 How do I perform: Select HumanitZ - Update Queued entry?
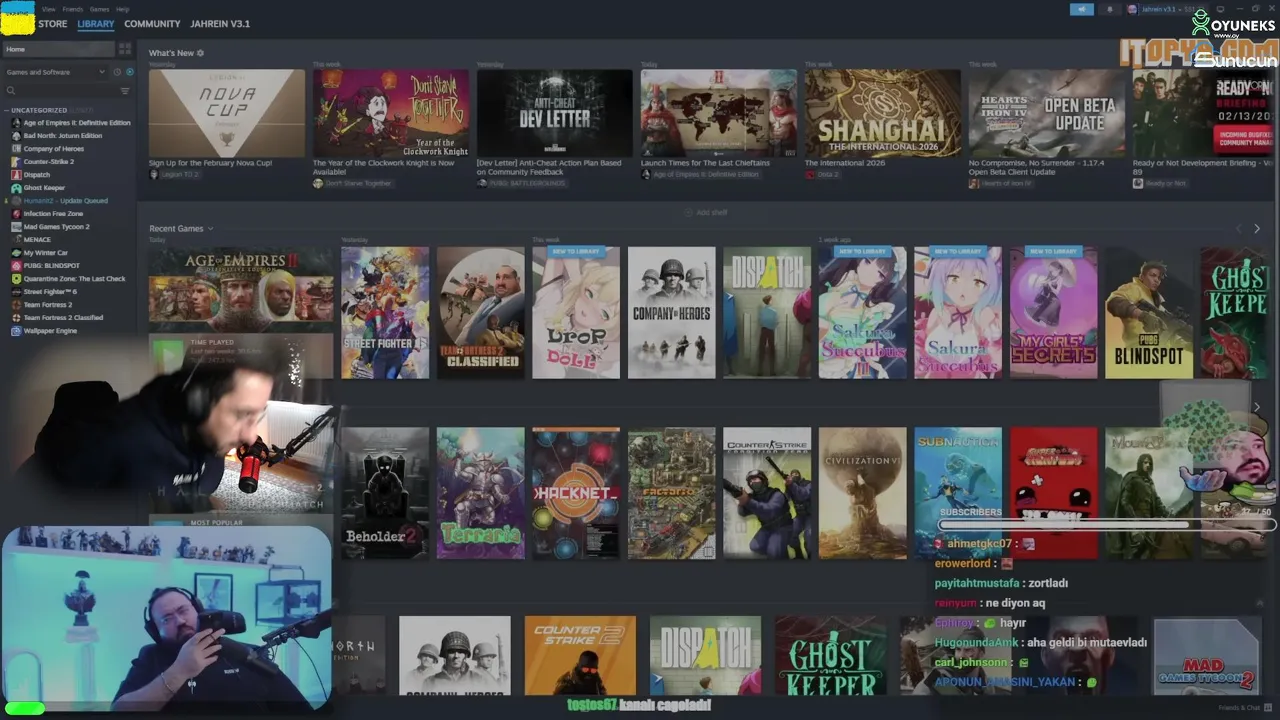[x=66, y=201]
